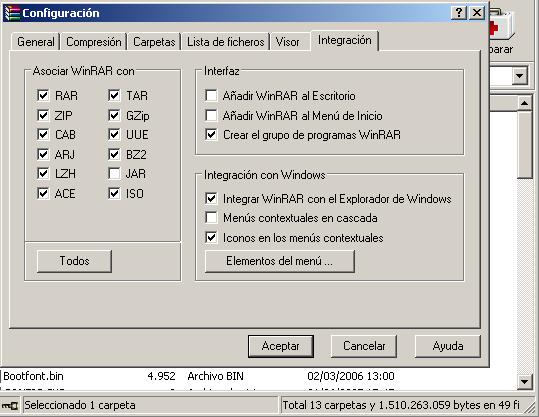Screen dimensions: 539x417
Task: Toggle the GZip association checkbox
Action: click(114, 115)
